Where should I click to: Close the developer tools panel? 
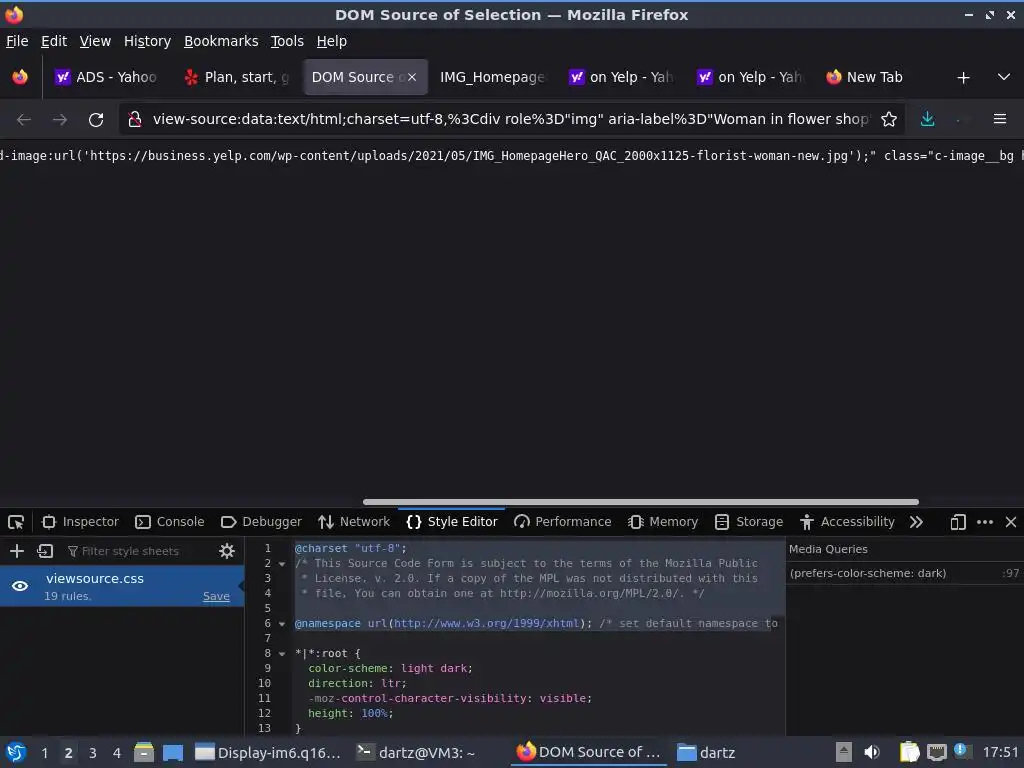pos(1011,522)
